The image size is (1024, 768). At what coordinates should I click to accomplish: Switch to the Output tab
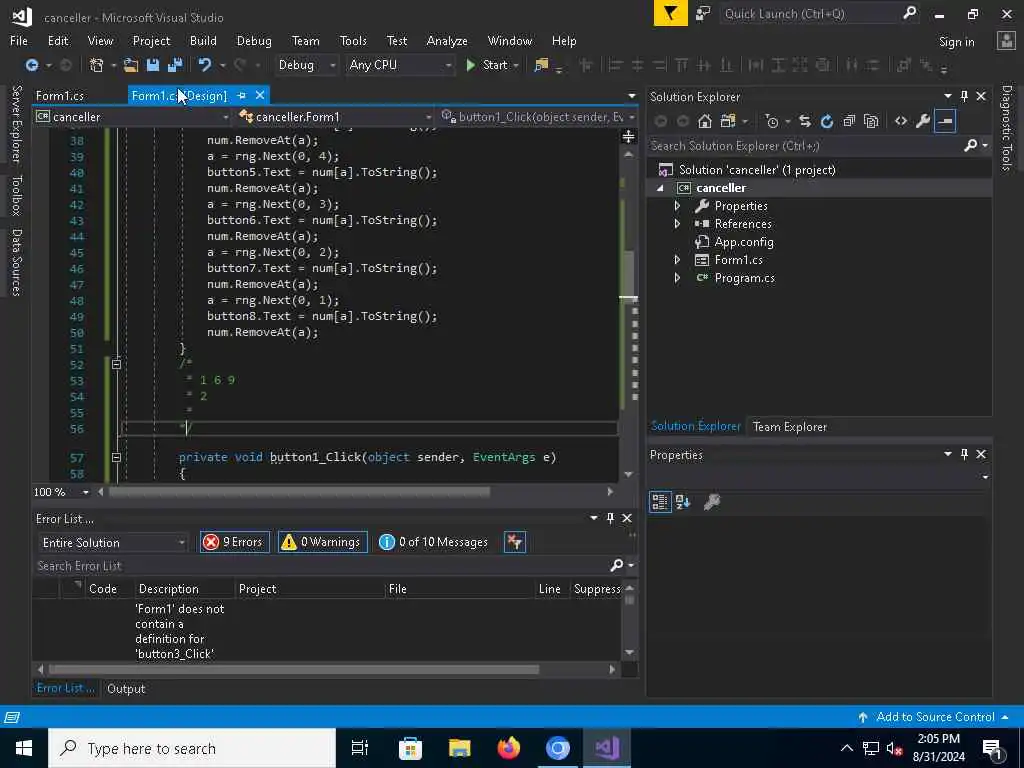[126, 688]
